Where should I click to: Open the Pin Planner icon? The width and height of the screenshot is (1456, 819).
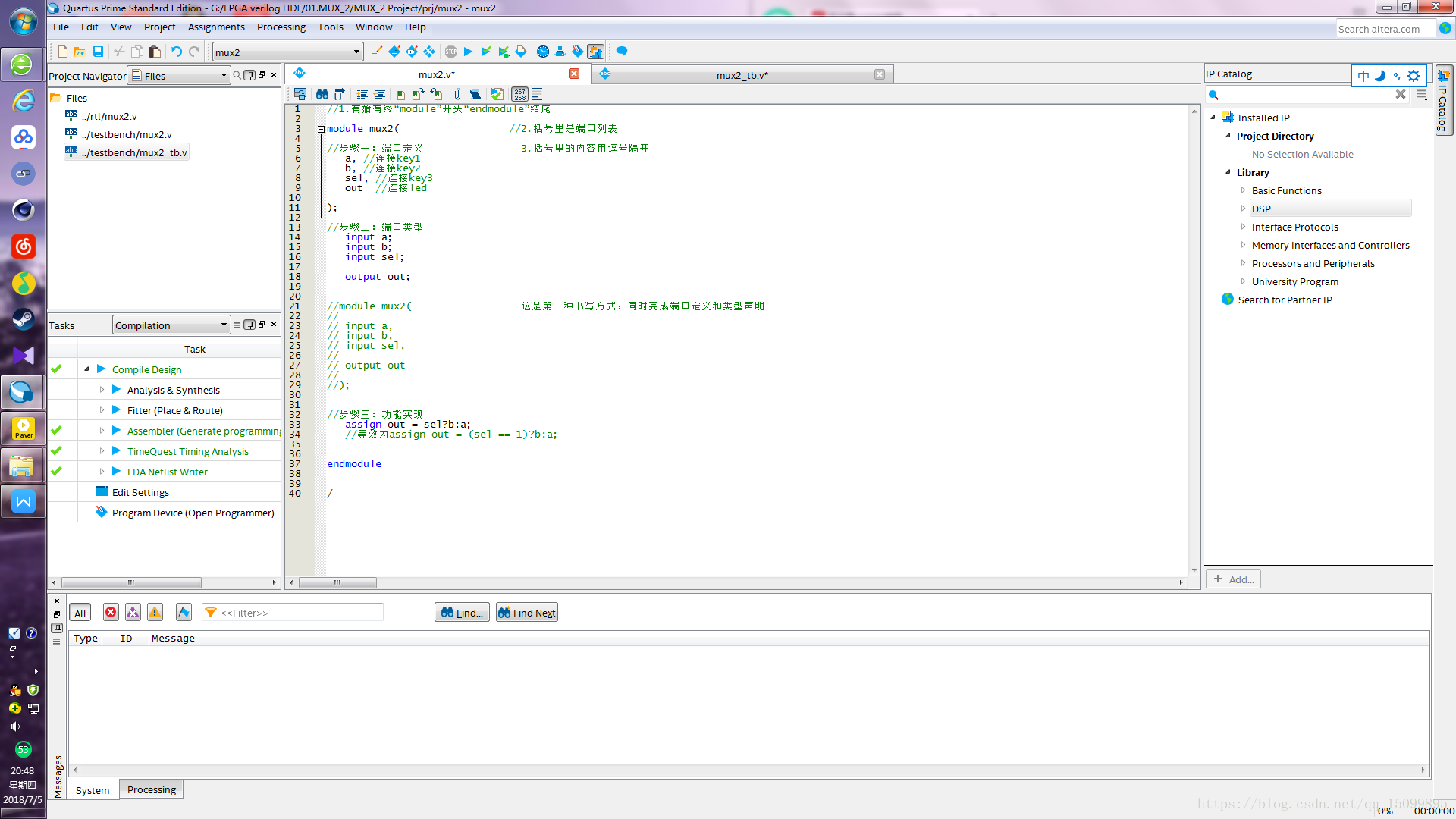[412, 52]
